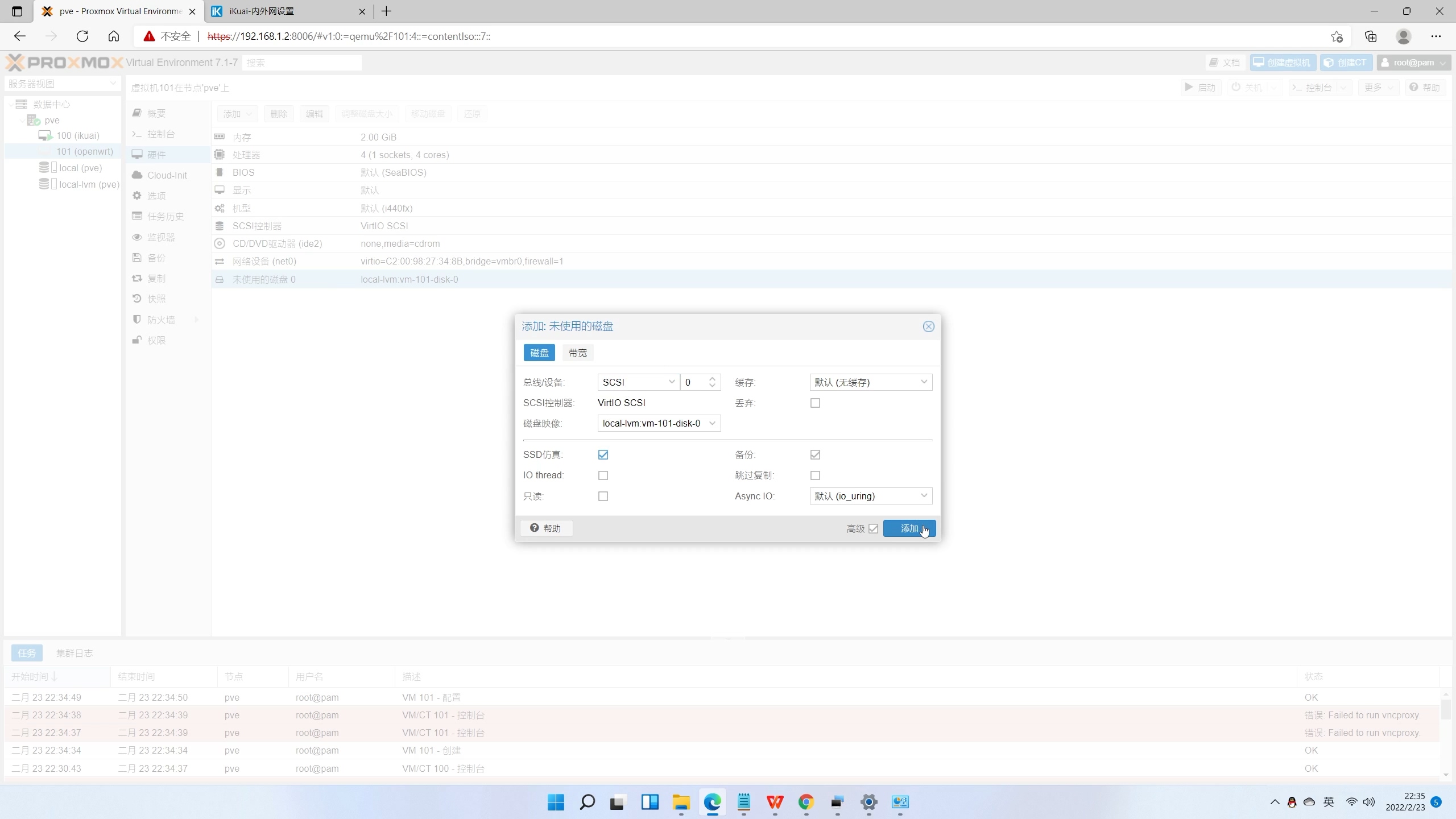Click the browser home icon
Image resolution: width=1456 pixels, height=819 pixels.
coord(114,36)
